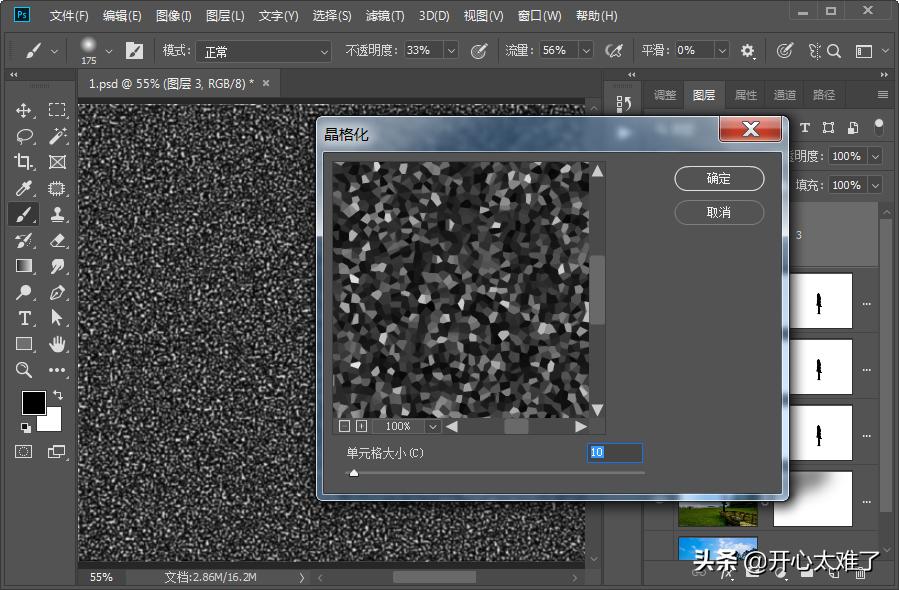Click the 确定 button in the dialog

(718, 178)
